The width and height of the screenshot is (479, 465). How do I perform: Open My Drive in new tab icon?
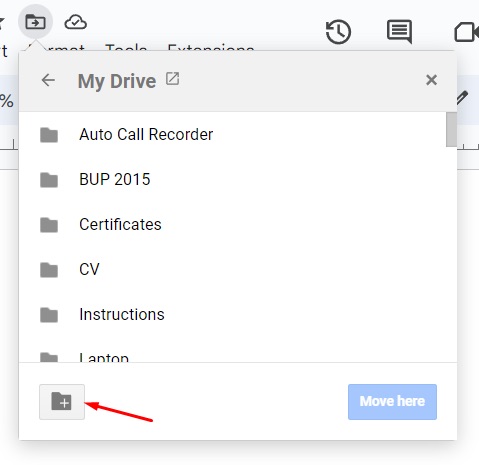click(x=172, y=79)
